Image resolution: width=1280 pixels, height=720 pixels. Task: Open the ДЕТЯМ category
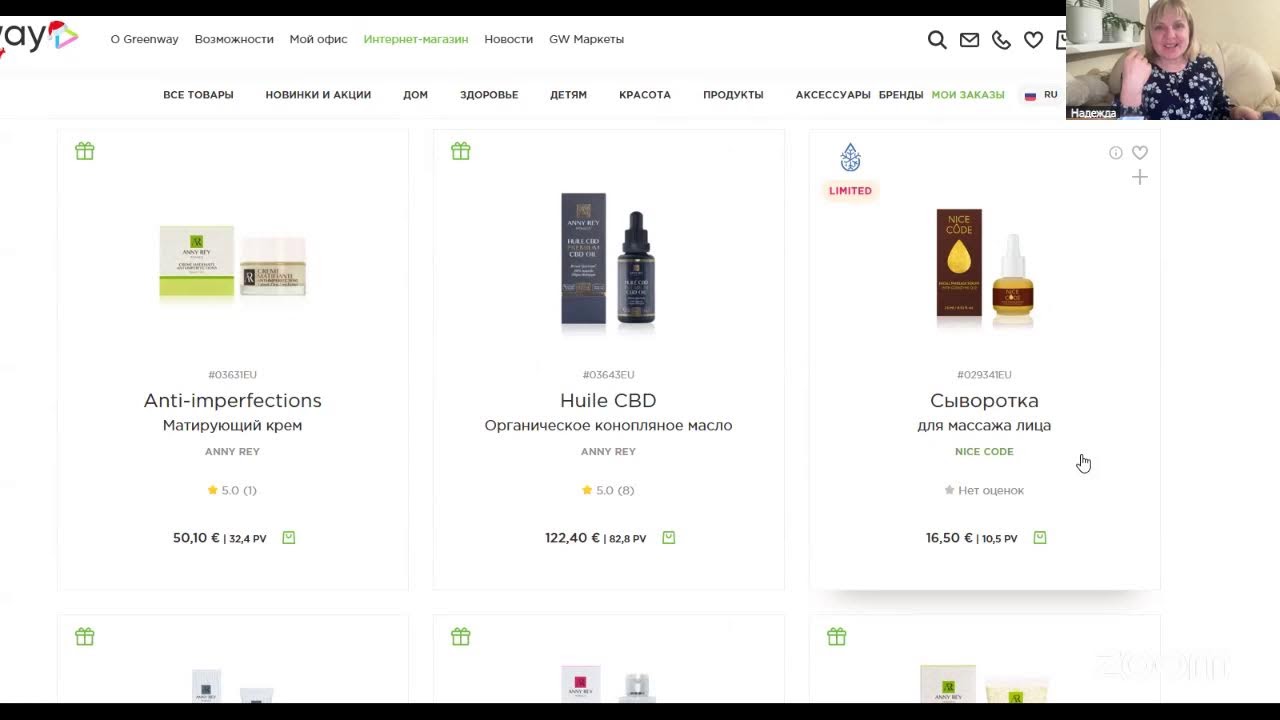568,95
